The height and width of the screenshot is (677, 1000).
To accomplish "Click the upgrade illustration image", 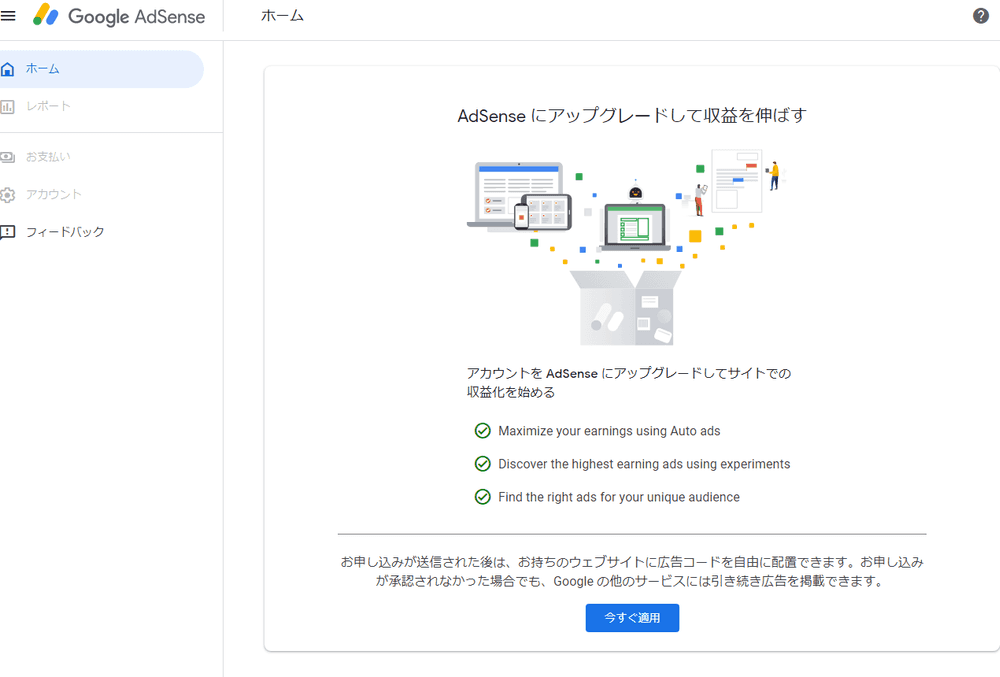I will 627,247.
